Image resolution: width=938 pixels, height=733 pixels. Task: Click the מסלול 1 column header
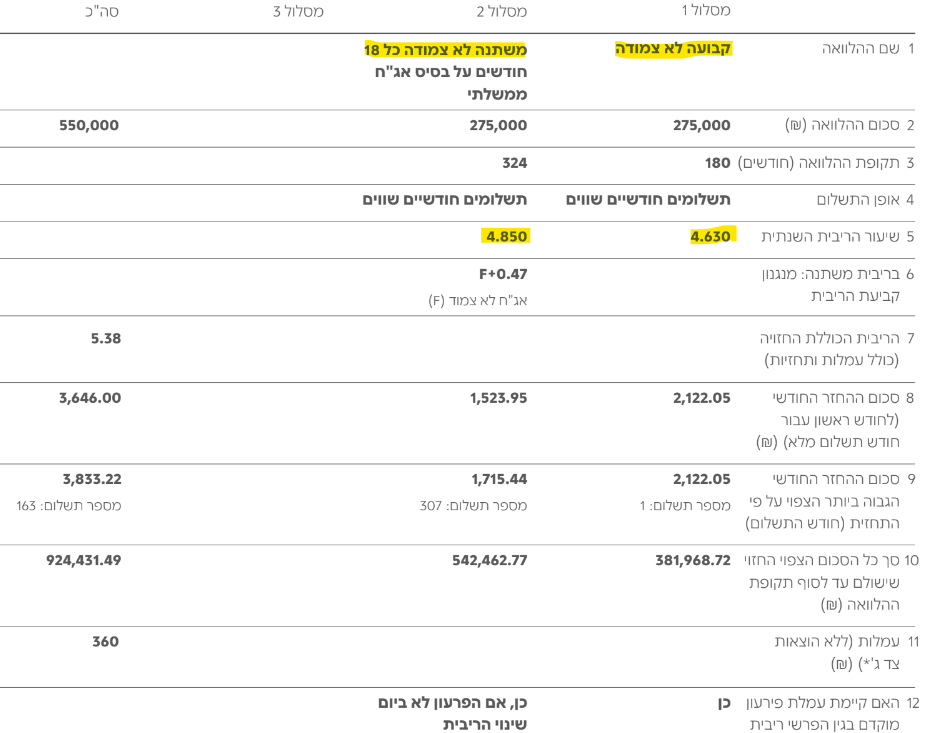[706, 11]
